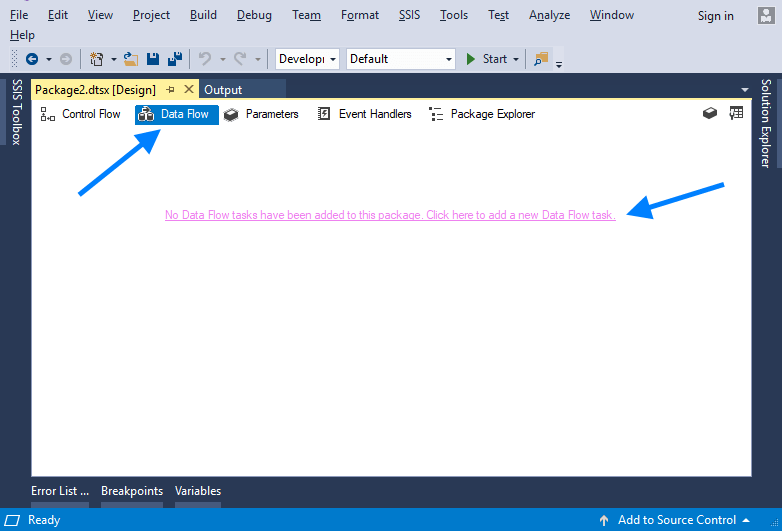Expand the Default platform dropdown
782x531 pixels.
pos(400,59)
